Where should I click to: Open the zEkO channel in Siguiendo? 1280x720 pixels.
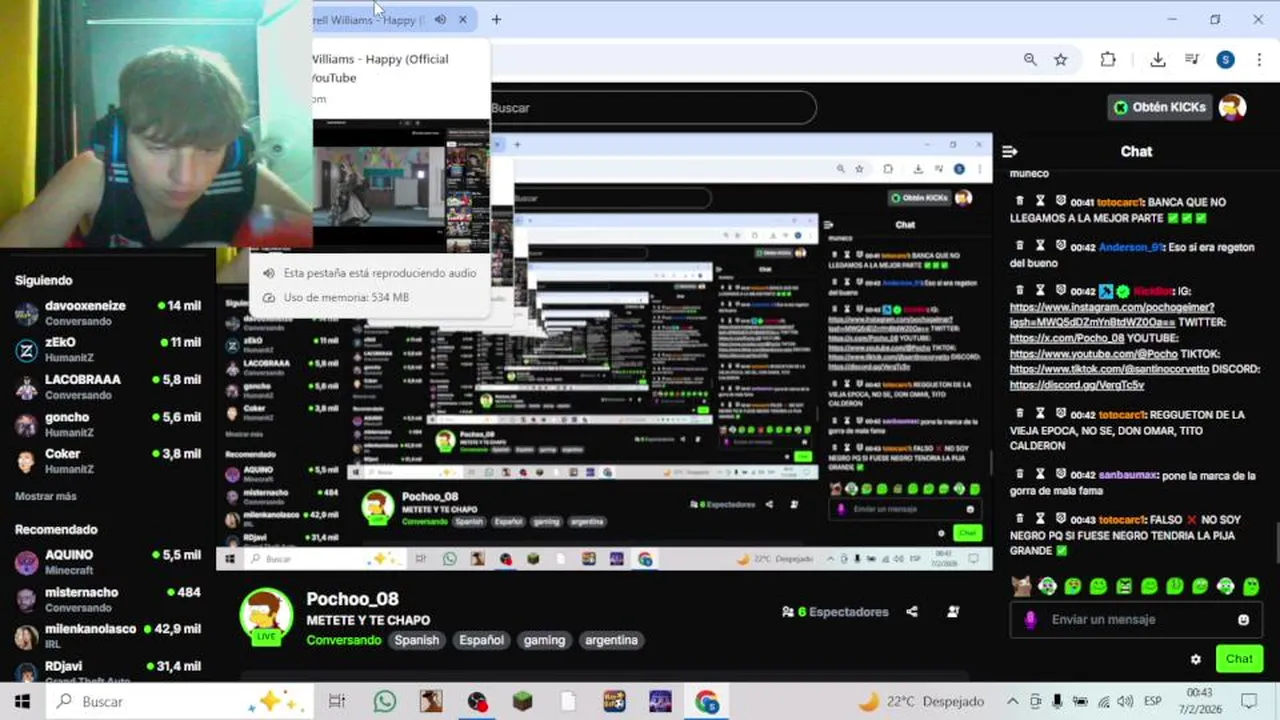[108, 350]
